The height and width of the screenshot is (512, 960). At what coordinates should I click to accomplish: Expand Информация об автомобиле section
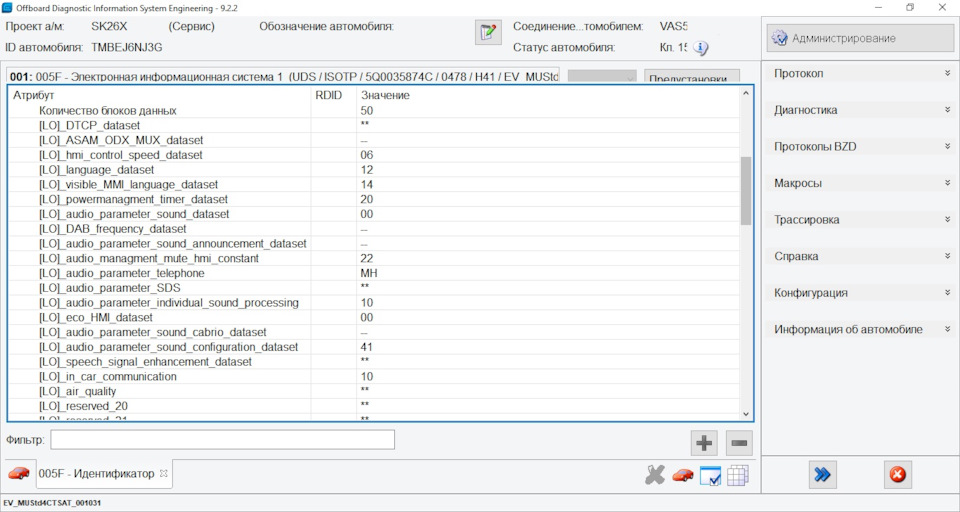click(860, 329)
